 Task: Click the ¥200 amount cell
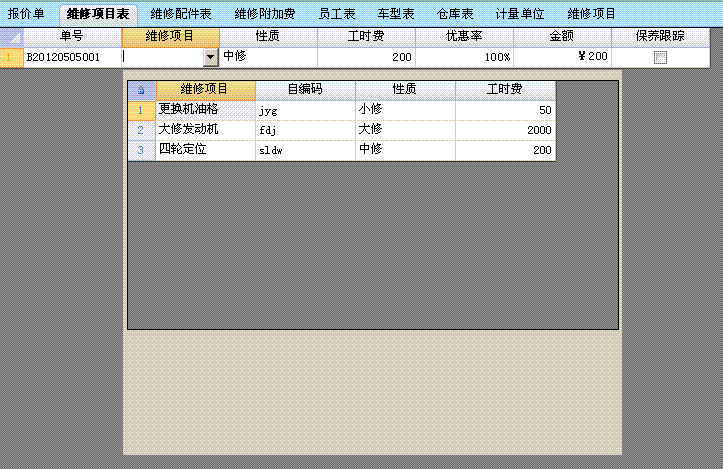tap(563, 57)
